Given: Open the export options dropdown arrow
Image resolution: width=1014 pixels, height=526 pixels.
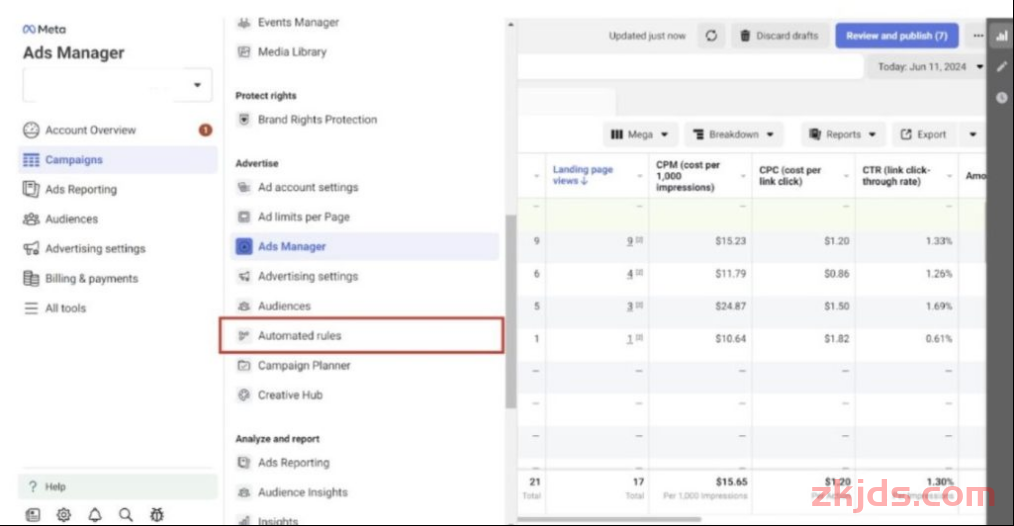Looking at the screenshot, I should pyautogui.click(x=973, y=135).
